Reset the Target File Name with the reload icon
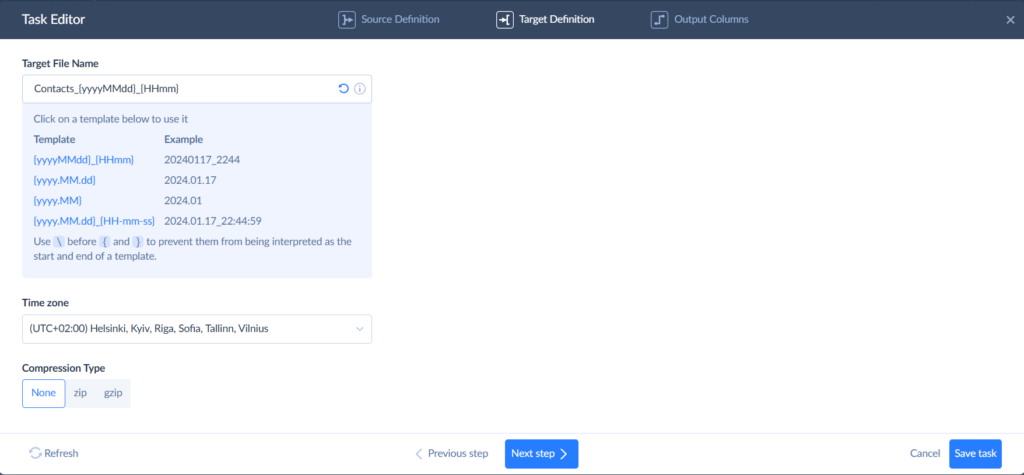 [x=344, y=89]
